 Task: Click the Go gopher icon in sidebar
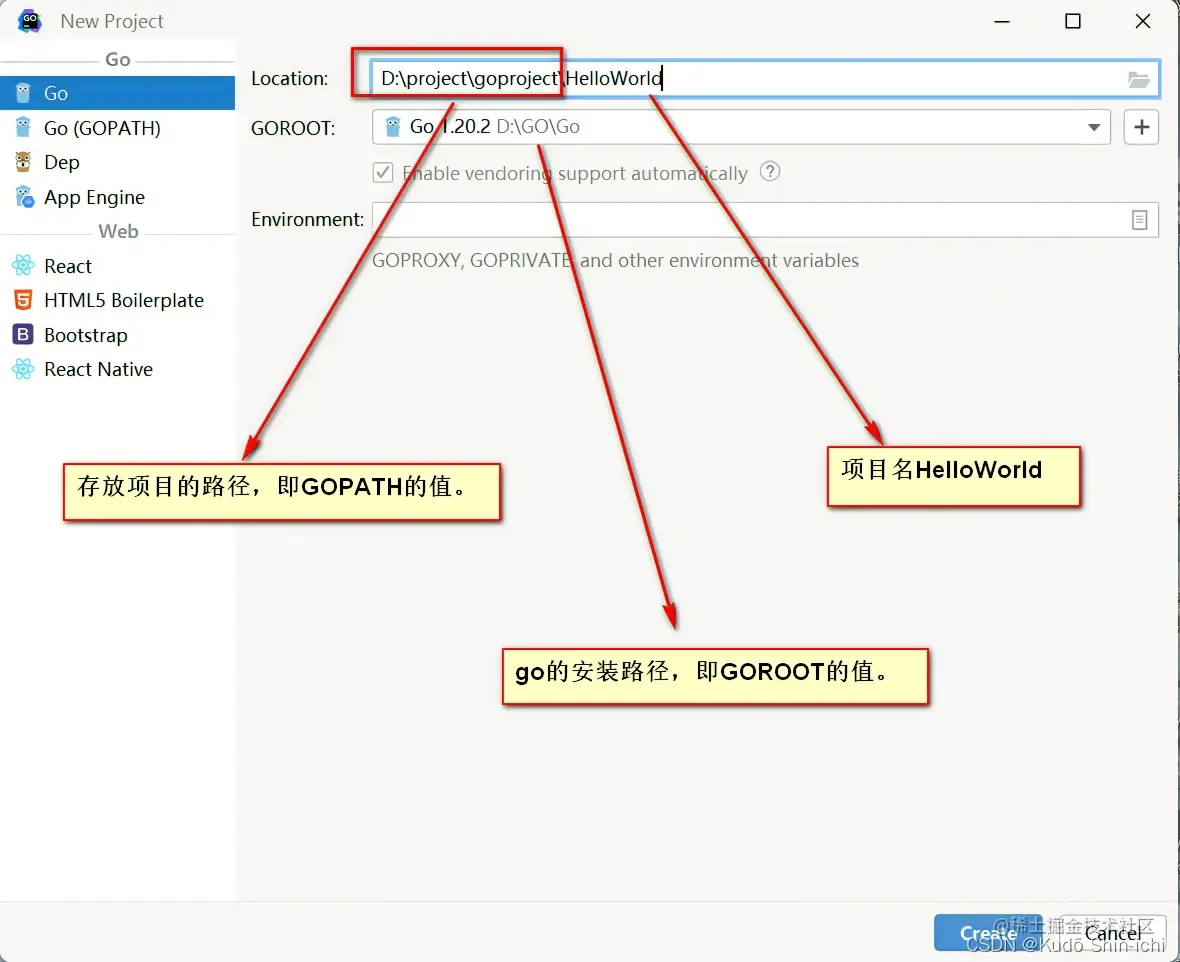coord(23,93)
